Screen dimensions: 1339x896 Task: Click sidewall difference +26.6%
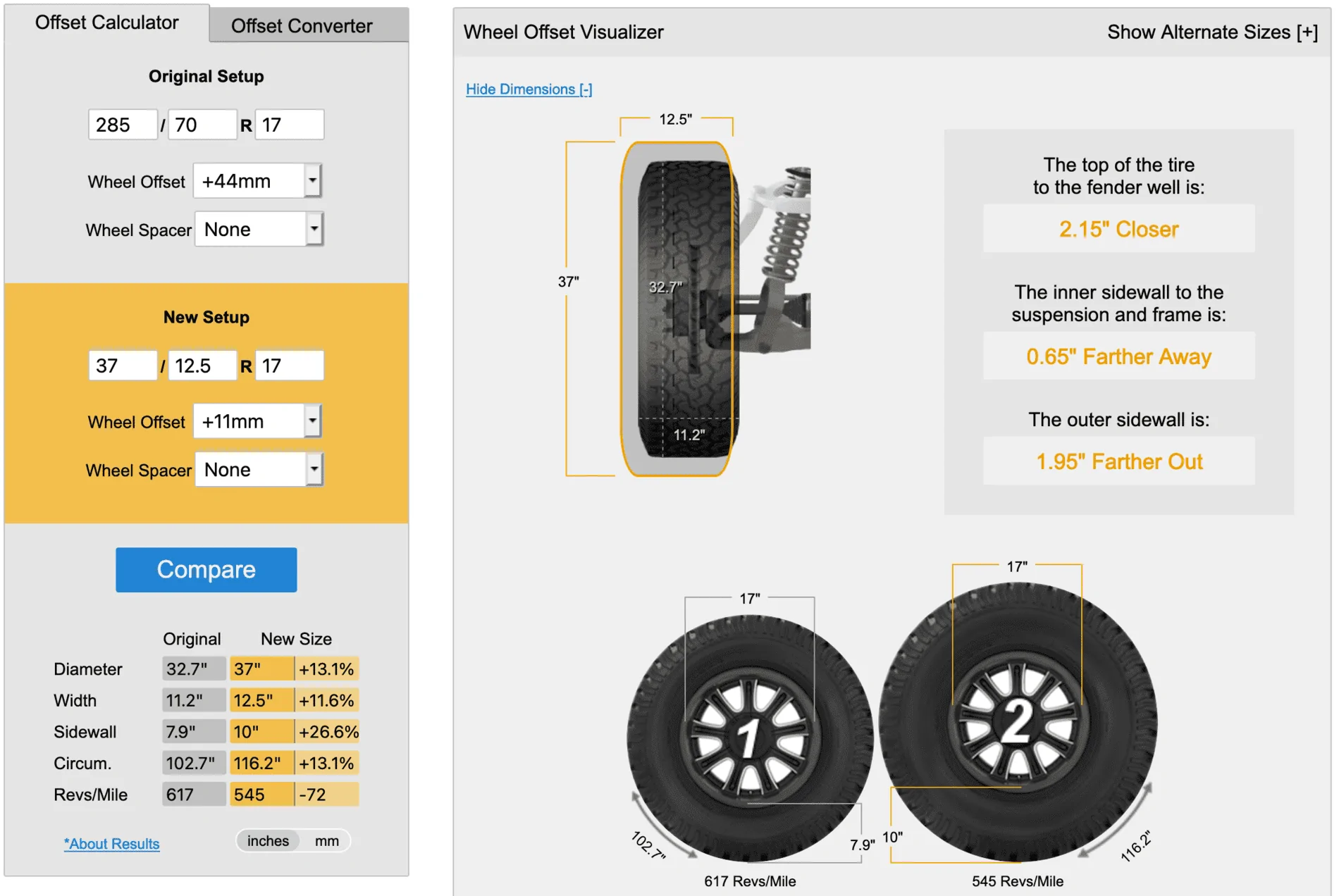click(x=327, y=731)
